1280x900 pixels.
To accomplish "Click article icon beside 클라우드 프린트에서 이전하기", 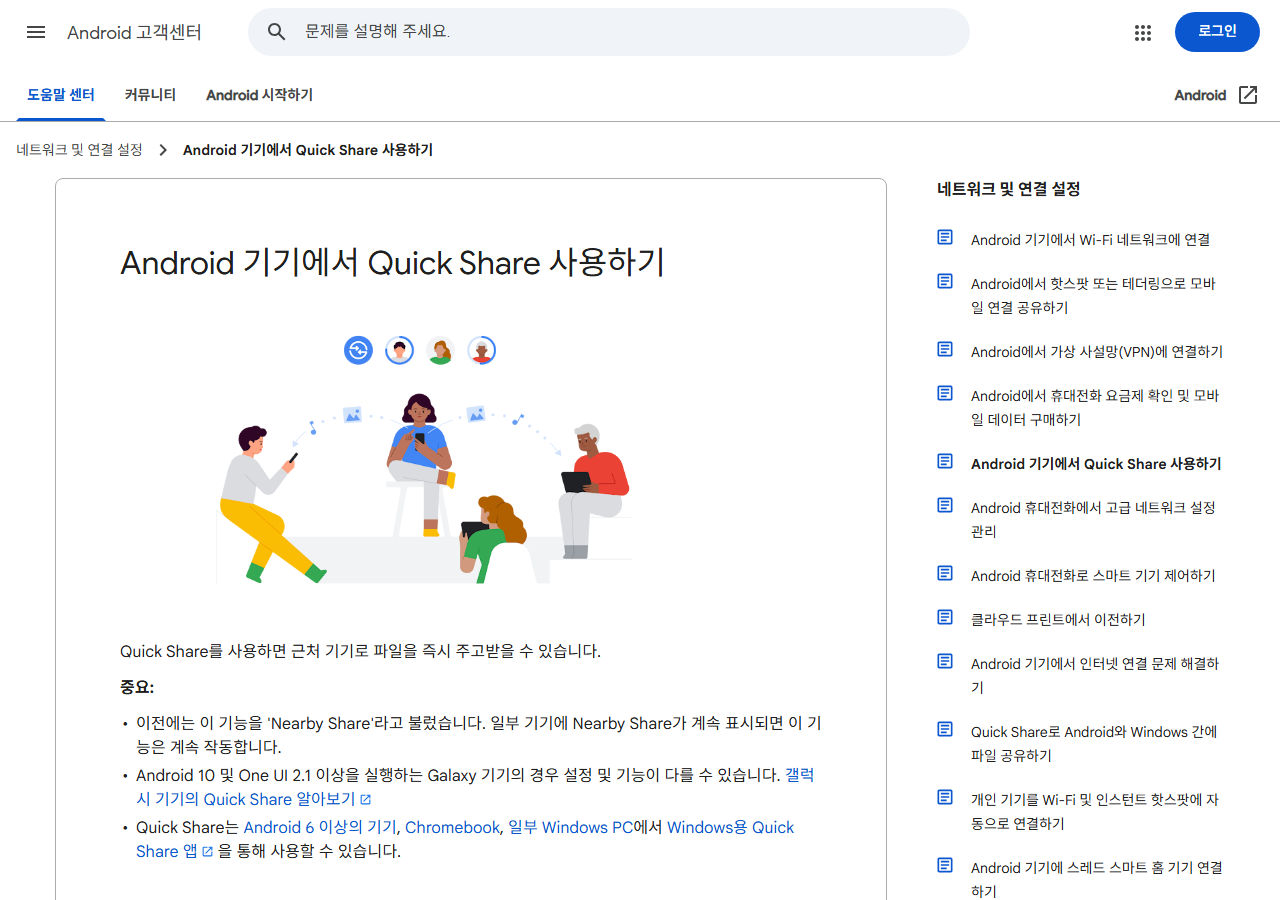I will coord(945,617).
